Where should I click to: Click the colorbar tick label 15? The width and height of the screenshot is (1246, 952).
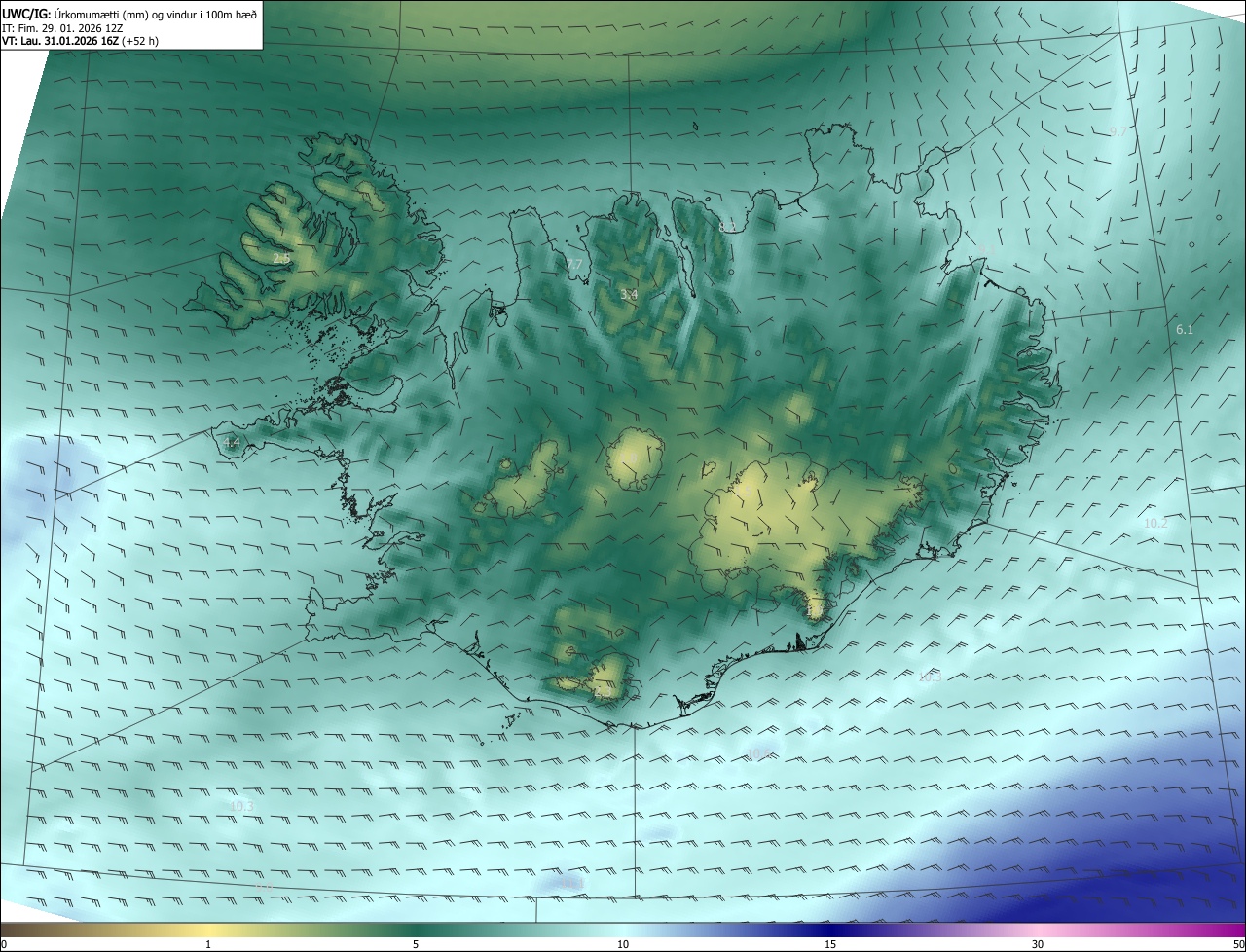(830, 945)
